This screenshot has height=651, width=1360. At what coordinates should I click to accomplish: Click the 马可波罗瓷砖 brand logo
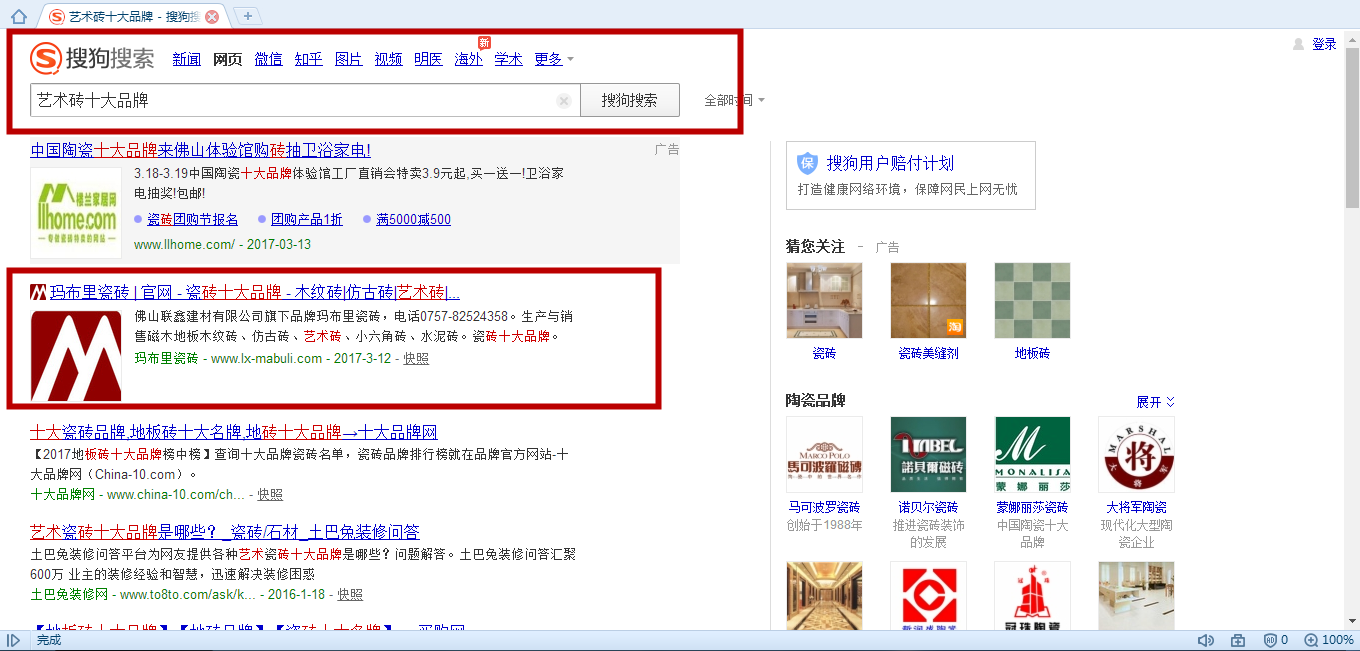coord(824,454)
